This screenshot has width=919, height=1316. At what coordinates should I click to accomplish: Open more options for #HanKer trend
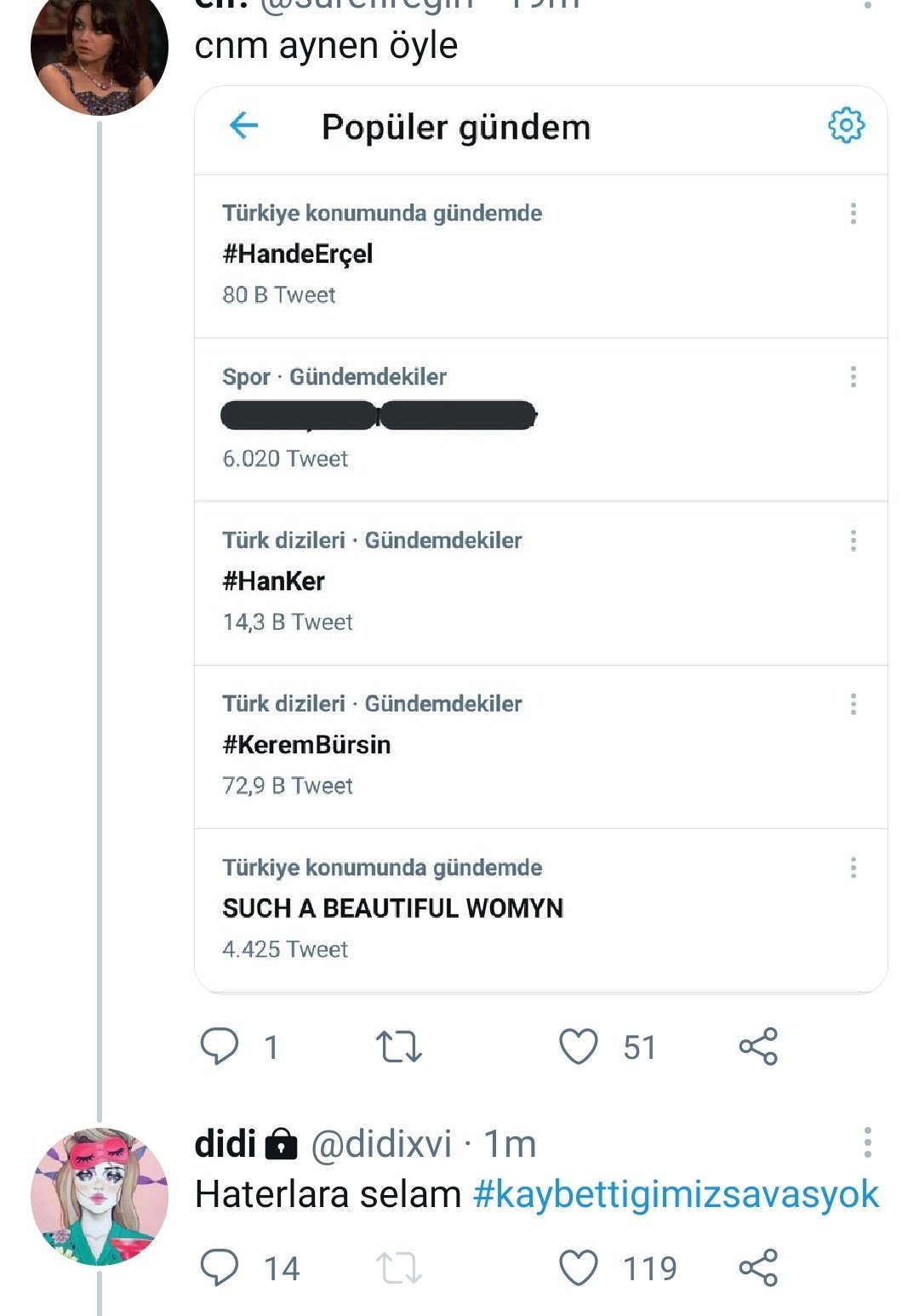click(853, 541)
